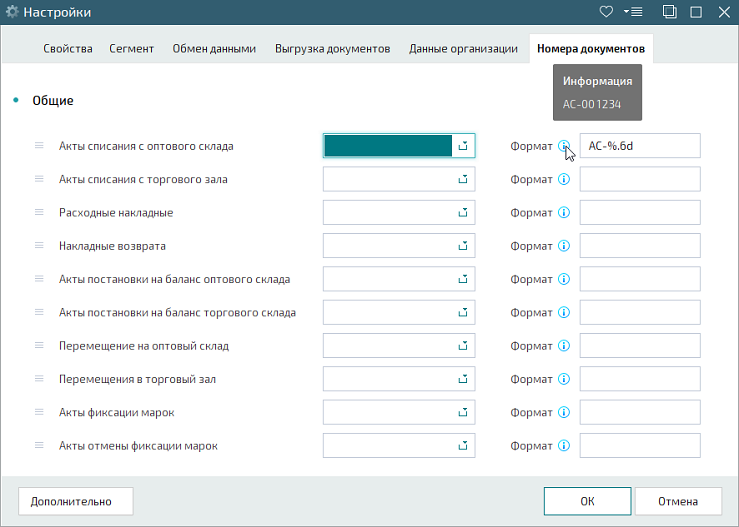This screenshot has width=739, height=527.
Task: Open the title bar list menu icon
Action: (x=633, y=12)
